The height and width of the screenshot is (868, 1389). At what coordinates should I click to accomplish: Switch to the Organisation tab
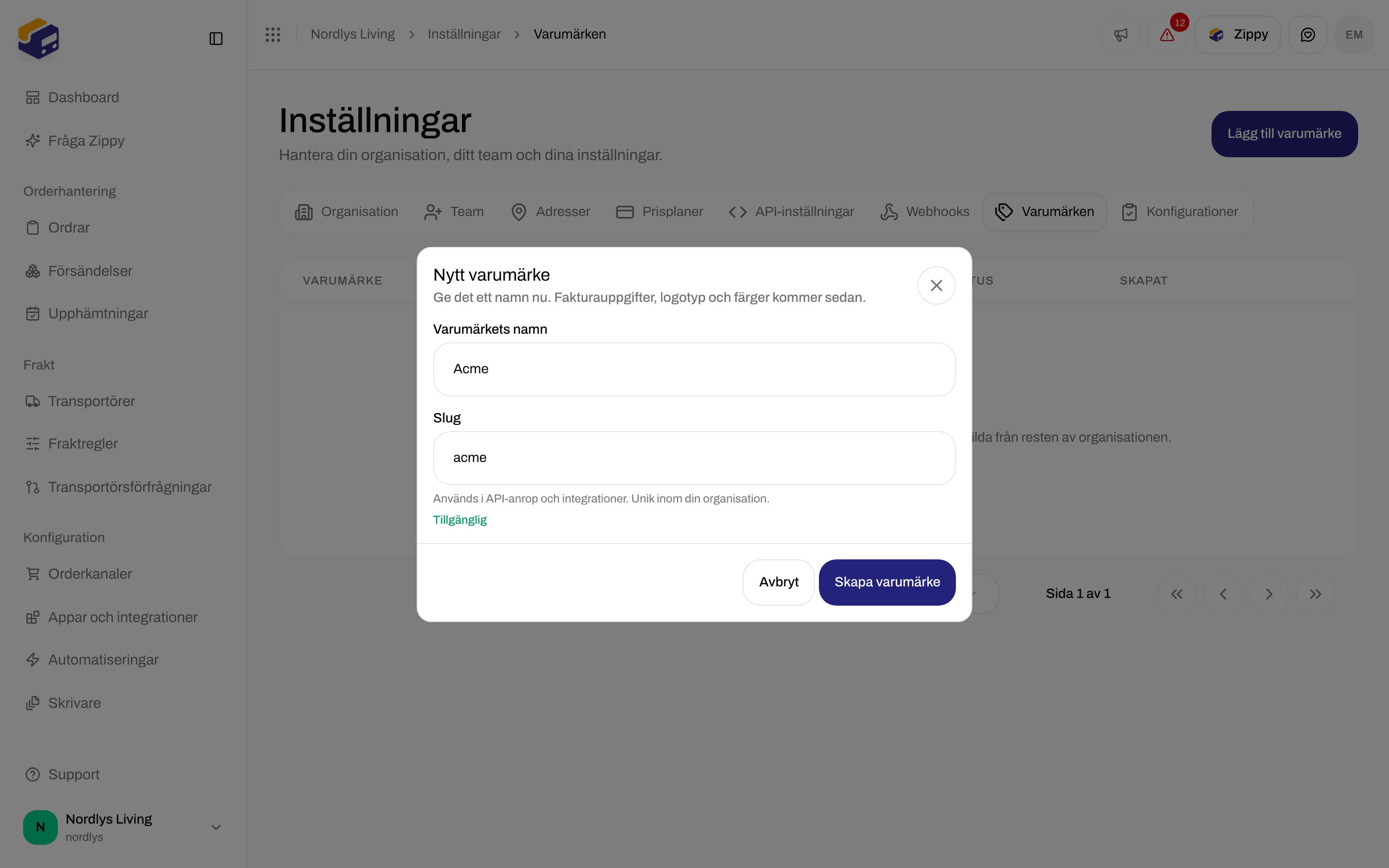tap(346, 212)
